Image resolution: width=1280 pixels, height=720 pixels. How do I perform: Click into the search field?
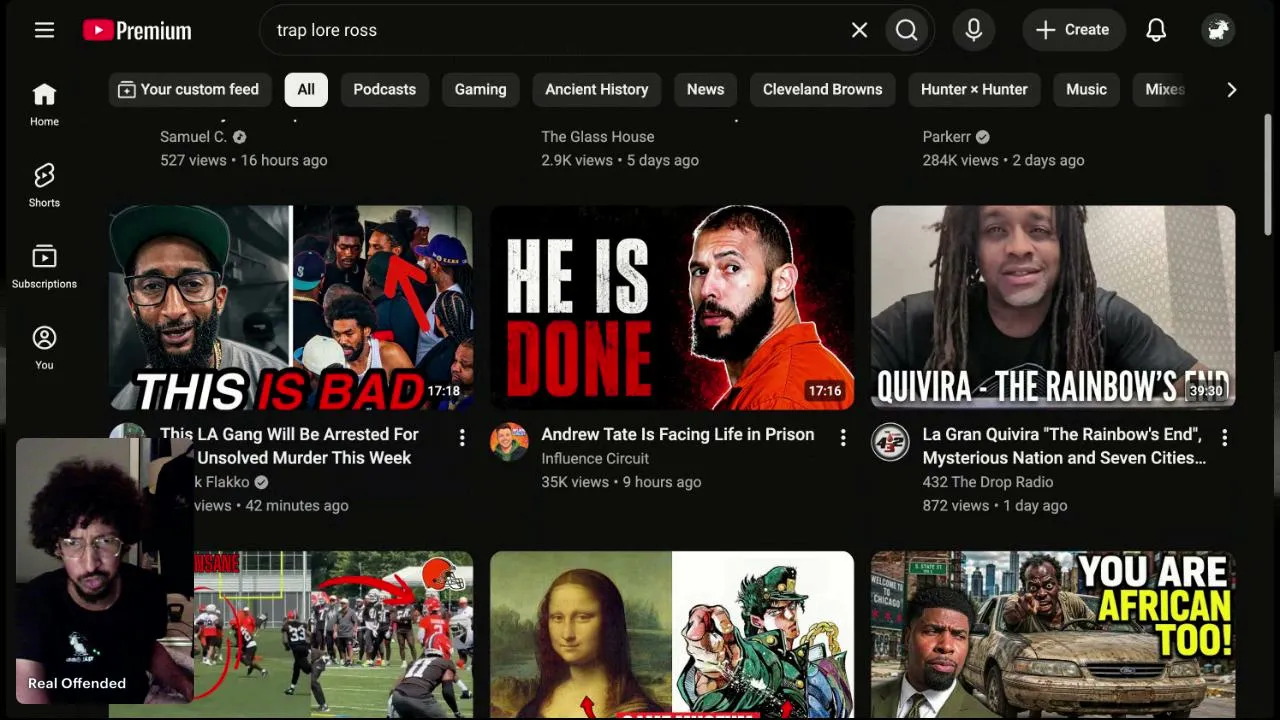(555, 30)
